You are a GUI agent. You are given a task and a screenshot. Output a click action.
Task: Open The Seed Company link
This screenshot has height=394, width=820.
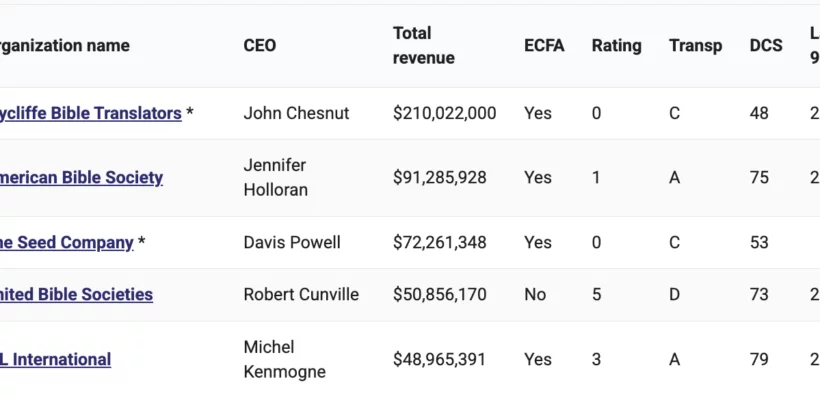point(67,242)
